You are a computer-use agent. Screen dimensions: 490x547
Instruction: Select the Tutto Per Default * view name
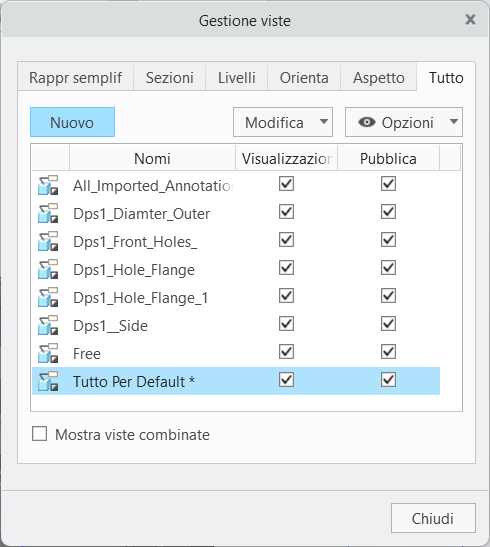tap(134, 382)
